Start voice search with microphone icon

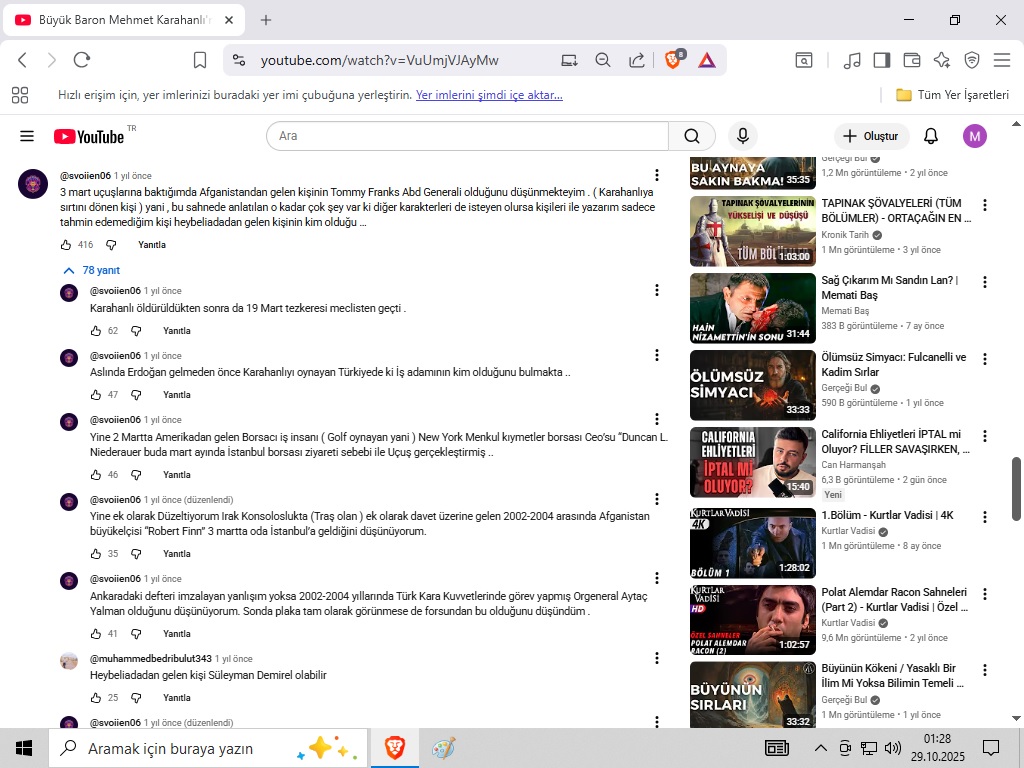(743, 136)
